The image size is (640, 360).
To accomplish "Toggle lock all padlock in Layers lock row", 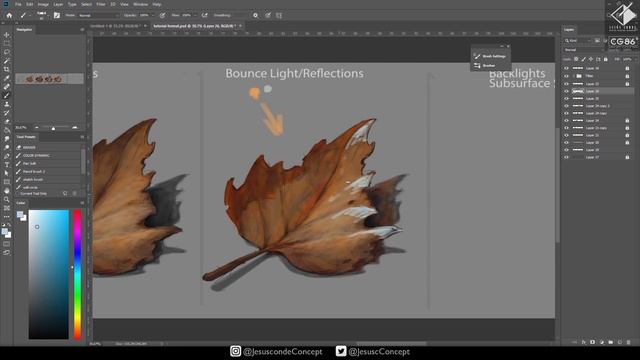I will tap(605, 59).
